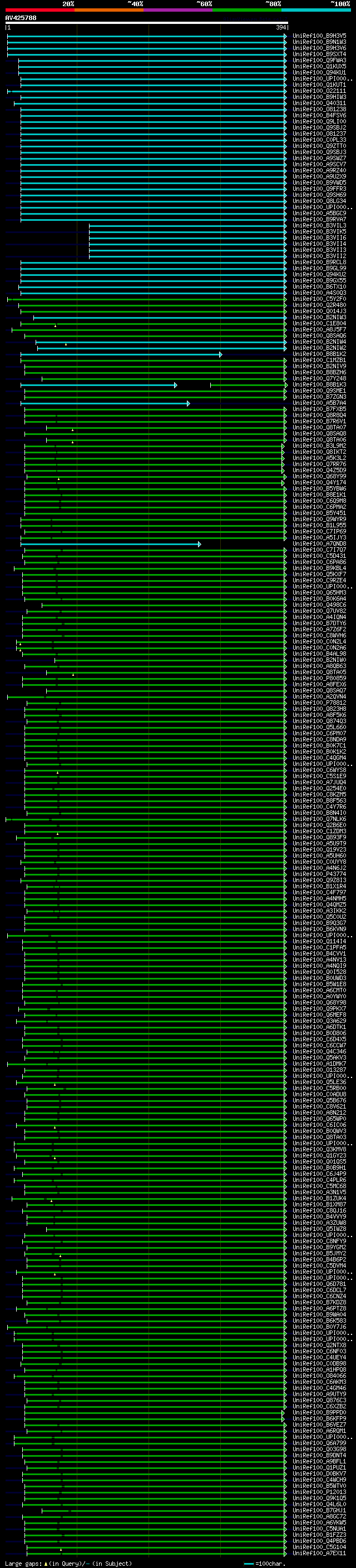Click the UniRef100_A4IQN4 label

click(319, 617)
